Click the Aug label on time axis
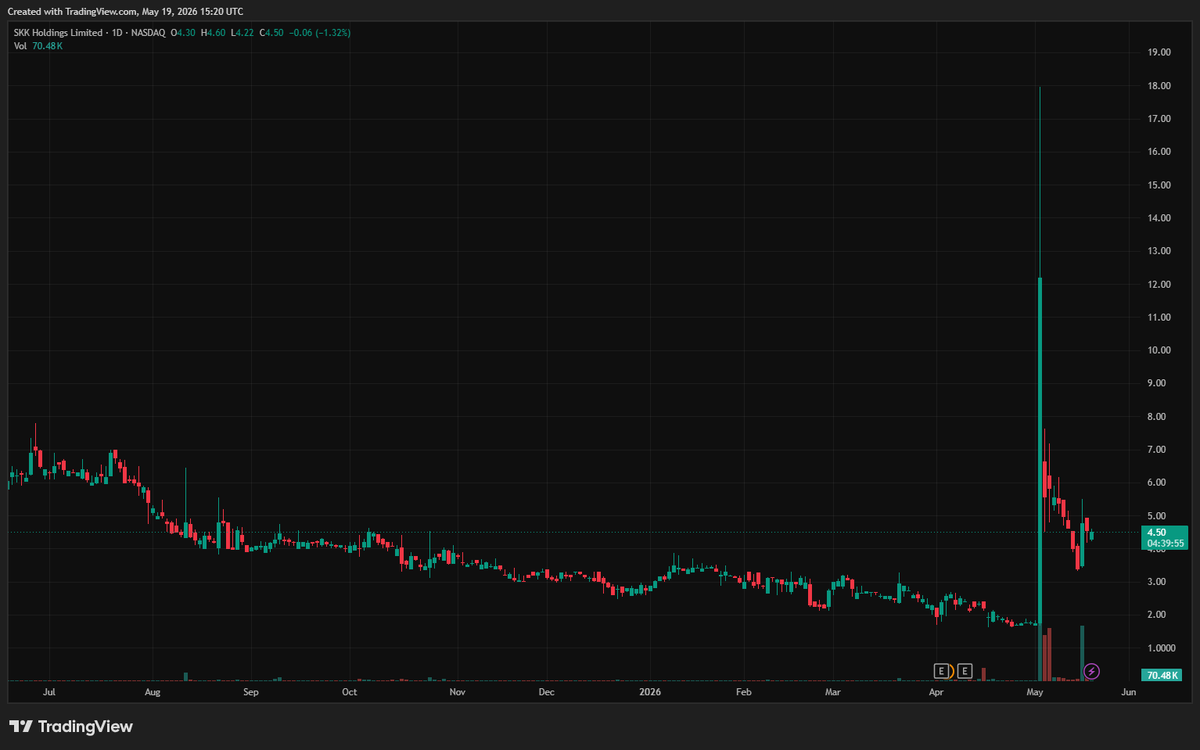The height and width of the screenshot is (750, 1200). 152,691
